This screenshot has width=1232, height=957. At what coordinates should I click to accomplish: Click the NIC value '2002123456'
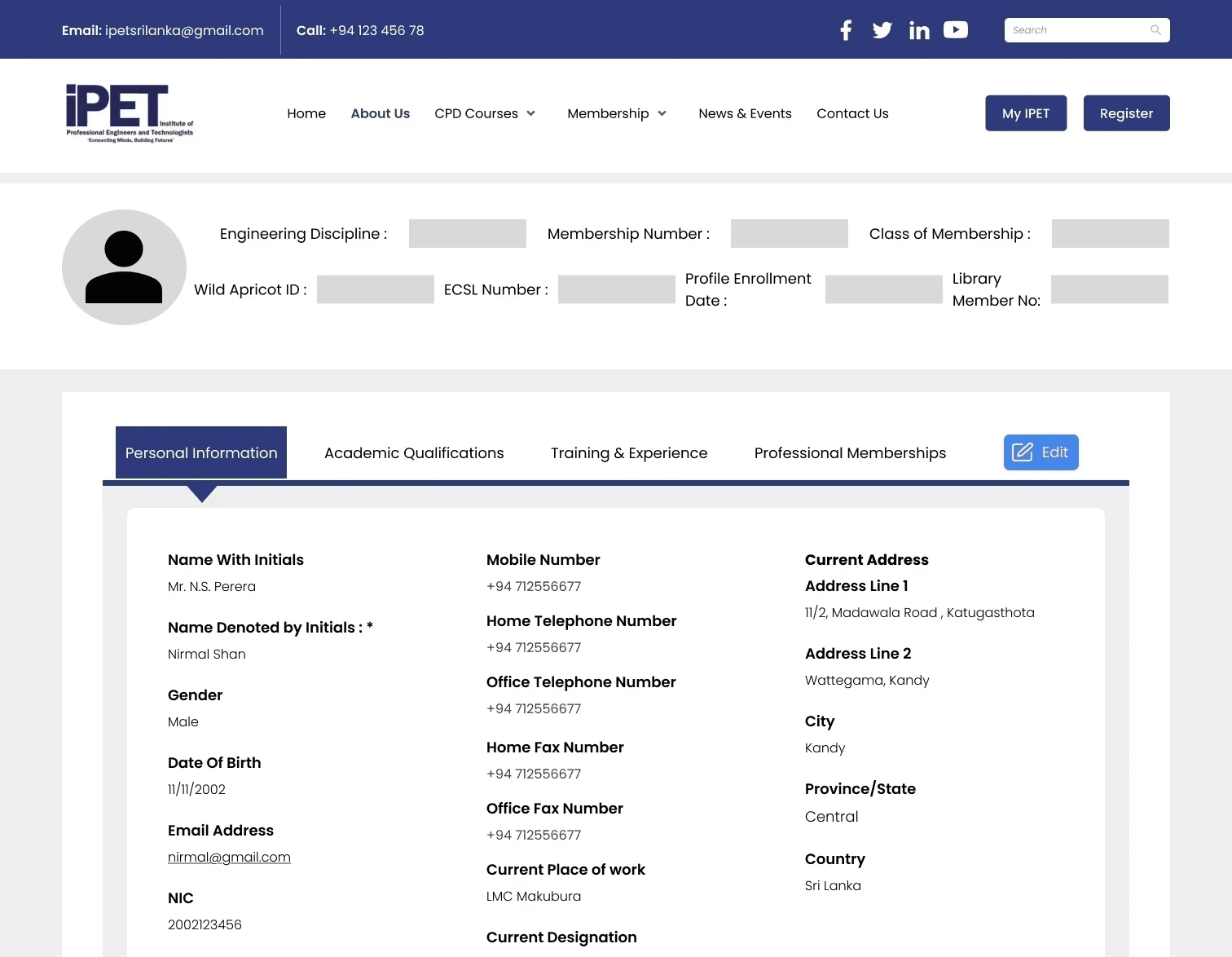point(205,924)
